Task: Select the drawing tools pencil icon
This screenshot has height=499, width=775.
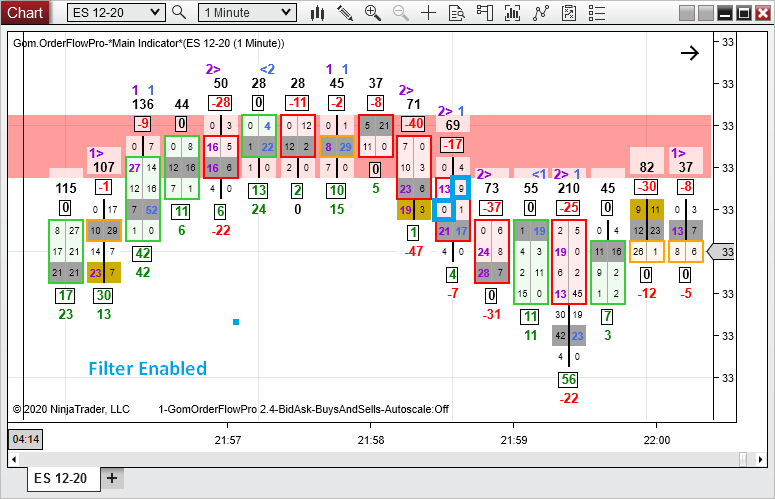Action: tap(344, 13)
